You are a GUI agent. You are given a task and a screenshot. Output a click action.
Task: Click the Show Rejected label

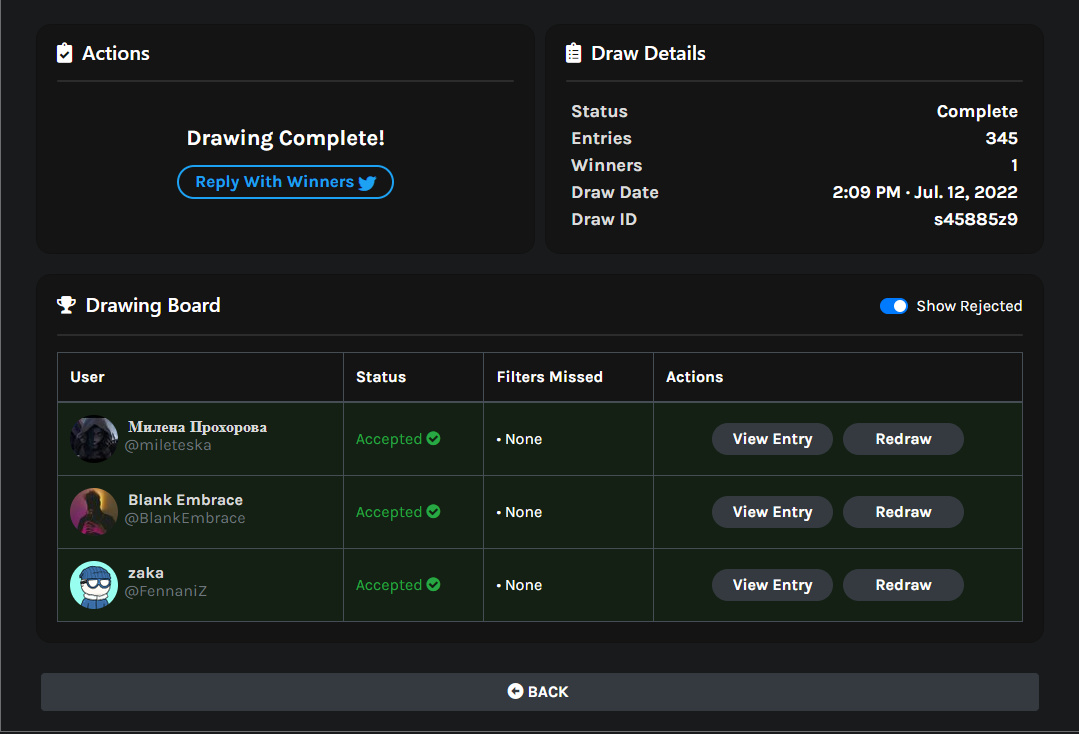[x=969, y=306]
